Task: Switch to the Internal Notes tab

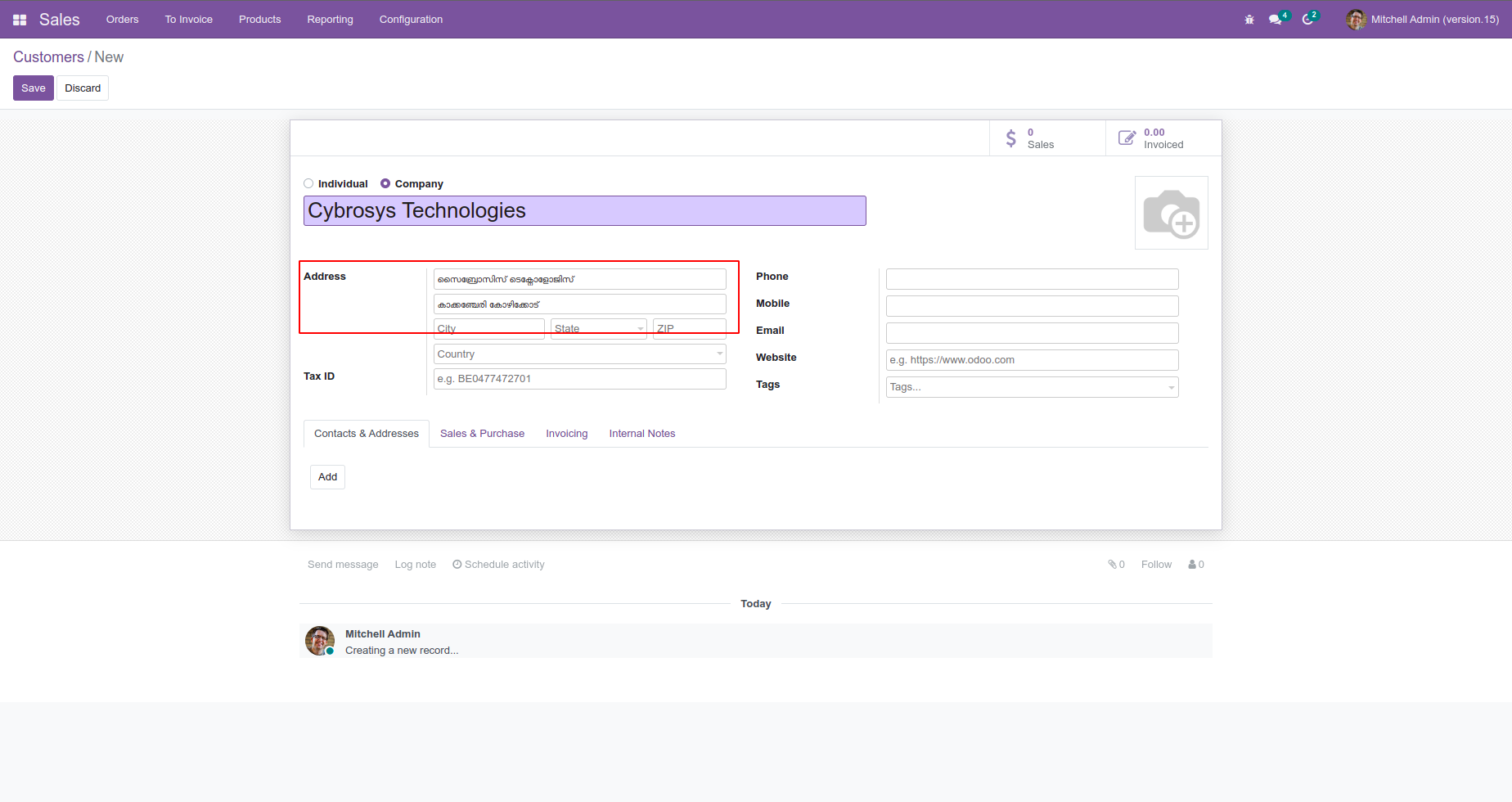Action: 642,434
